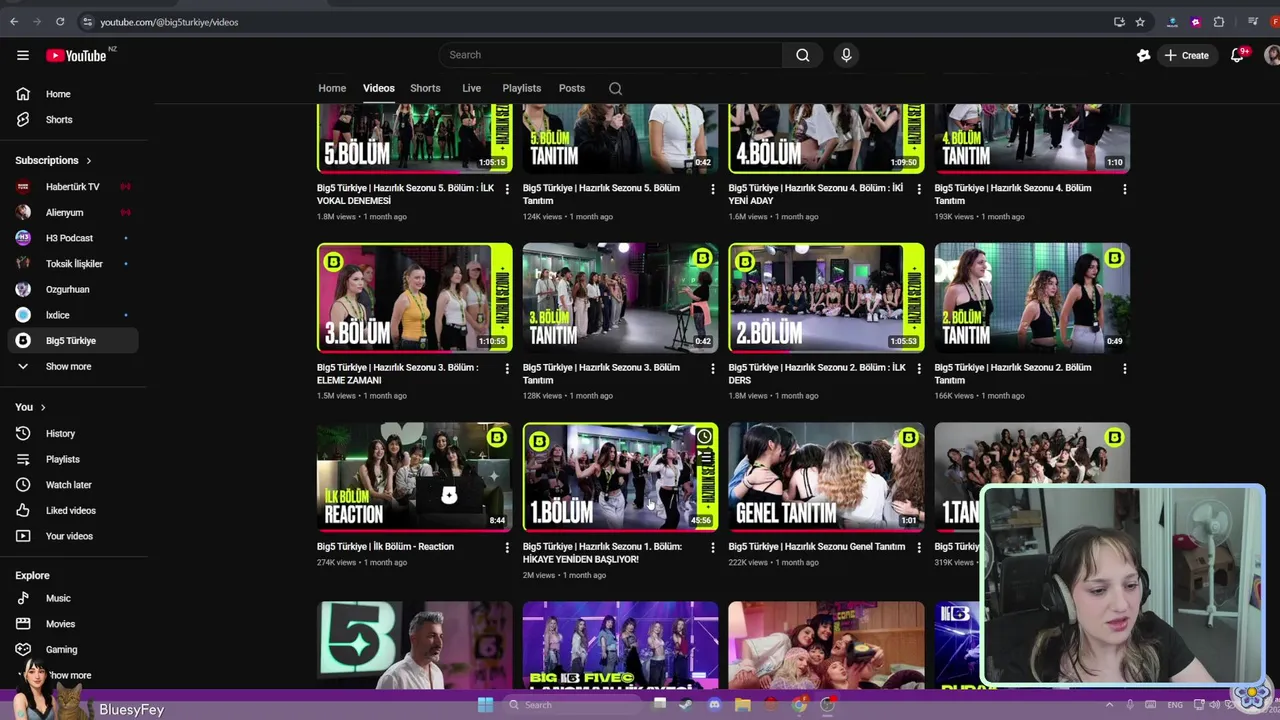Expand the Subscriptions section arrow
Viewport: 1280px width, 720px height.
click(x=88, y=160)
